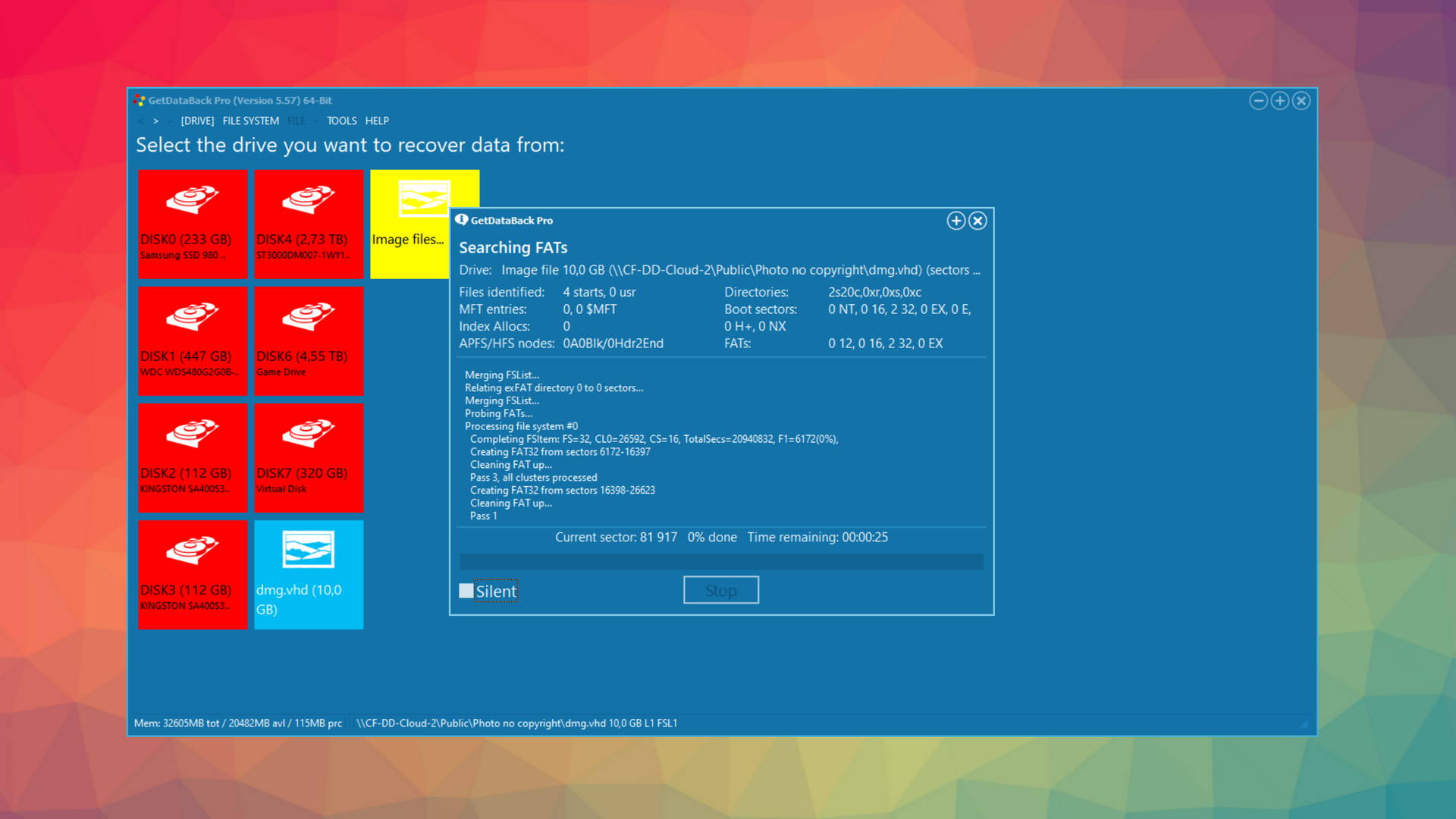Select the DISK3 (112 GB) Kingston tile

point(193,574)
